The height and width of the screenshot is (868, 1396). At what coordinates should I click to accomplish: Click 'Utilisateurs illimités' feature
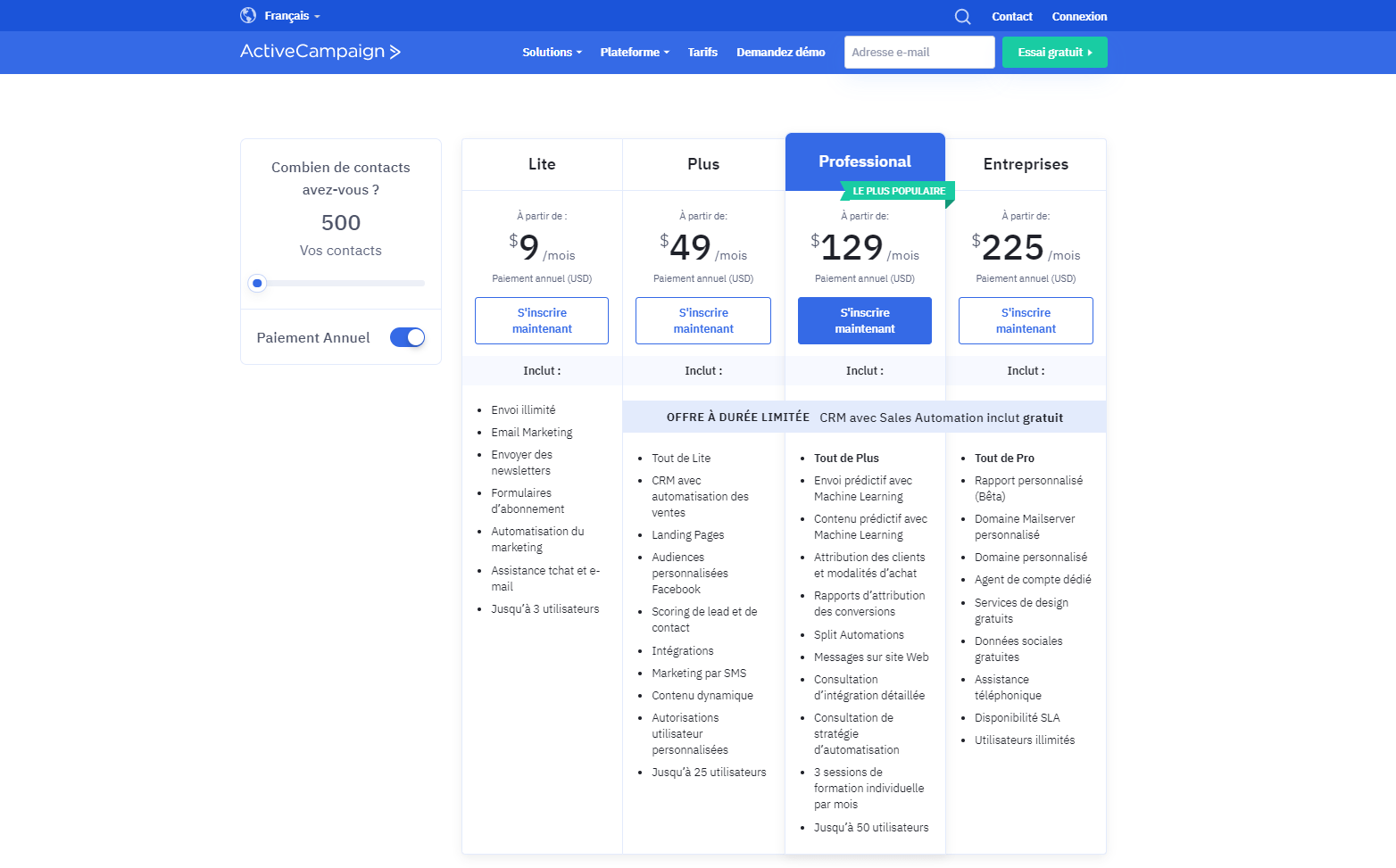(1025, 740)
